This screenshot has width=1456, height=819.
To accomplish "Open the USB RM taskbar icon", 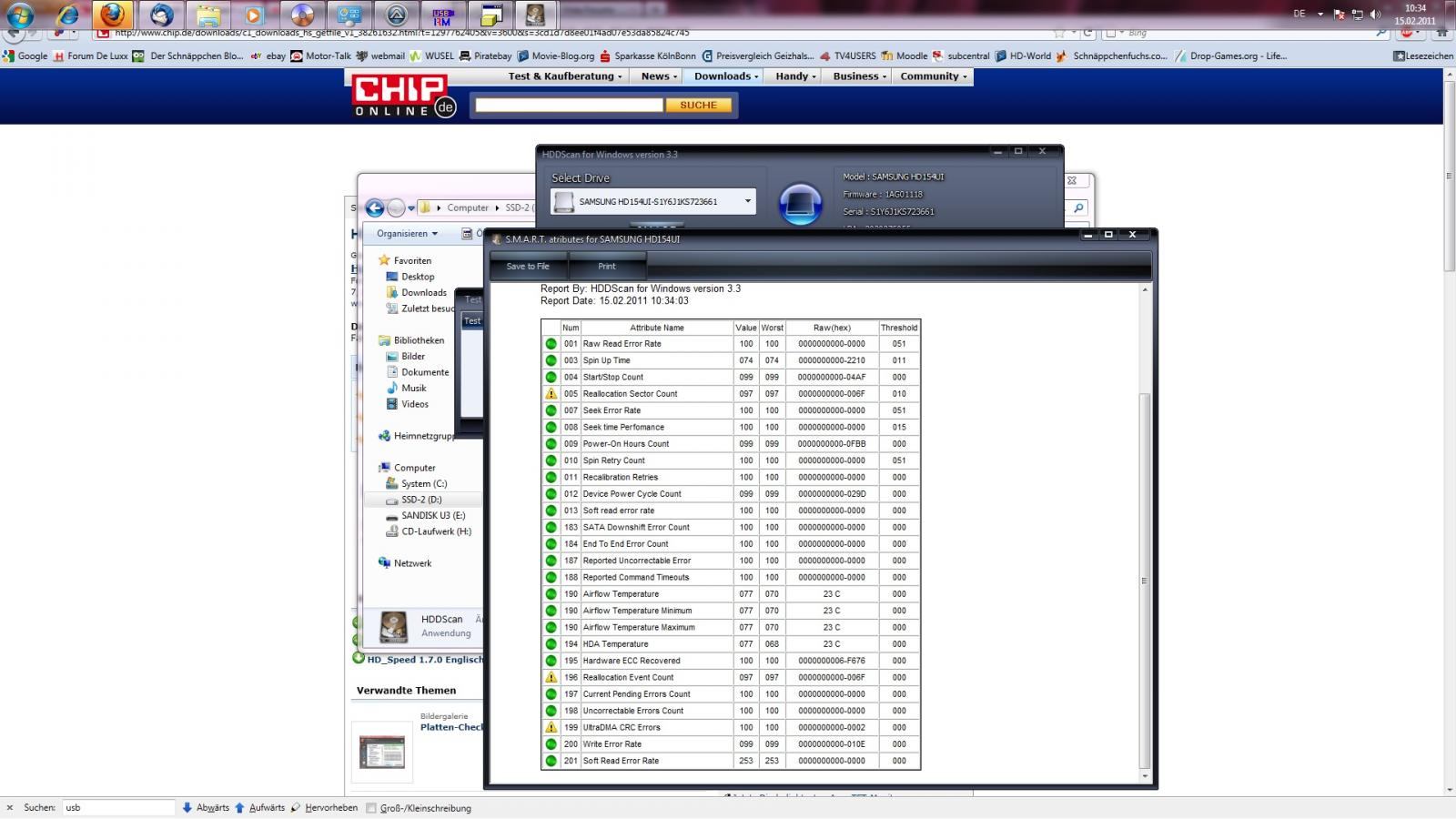I will [443, 15].
